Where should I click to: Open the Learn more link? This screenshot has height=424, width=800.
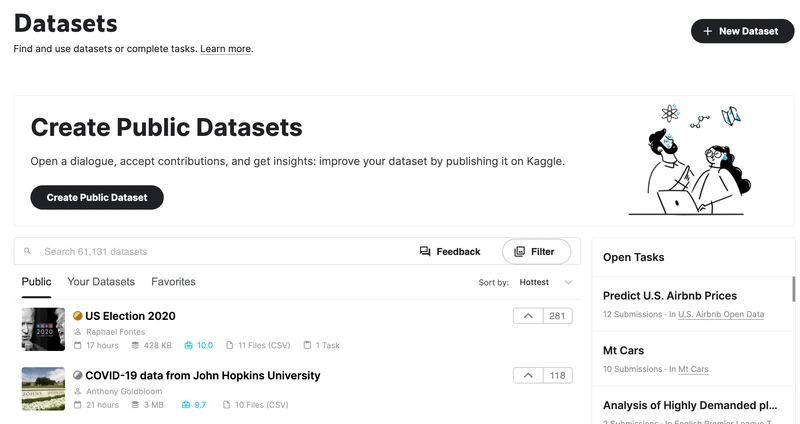[225, 49]
